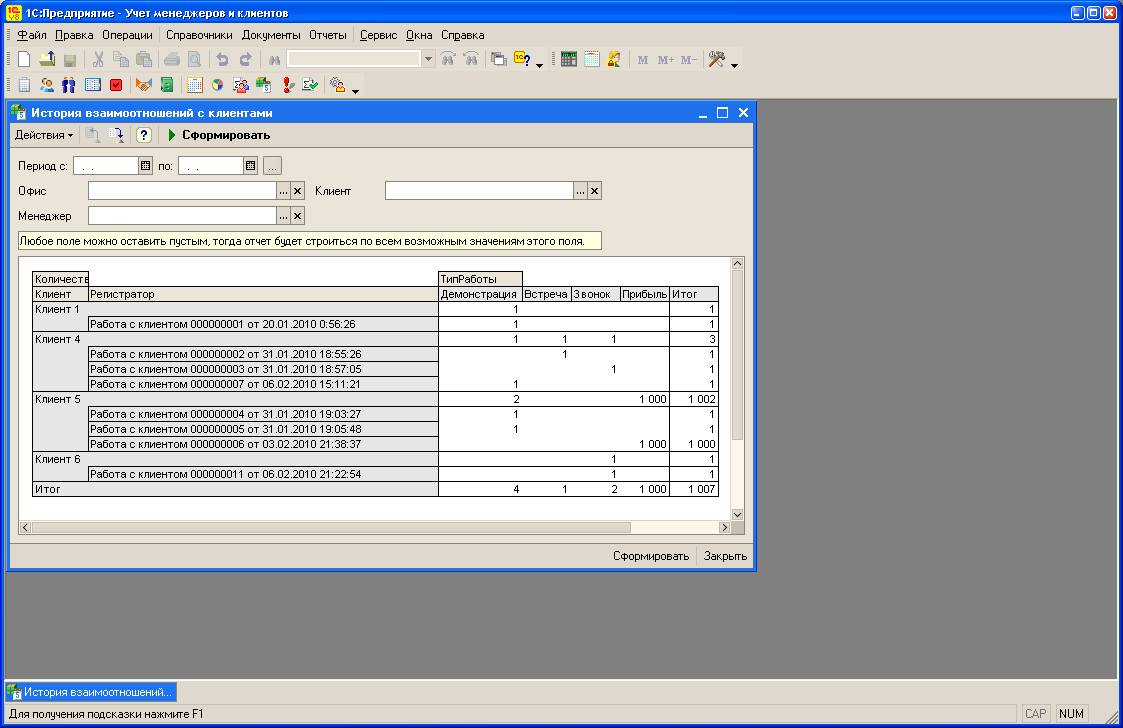1123x728 pixels.
Task: Click the Клиент input field
Action: point(479,191)
